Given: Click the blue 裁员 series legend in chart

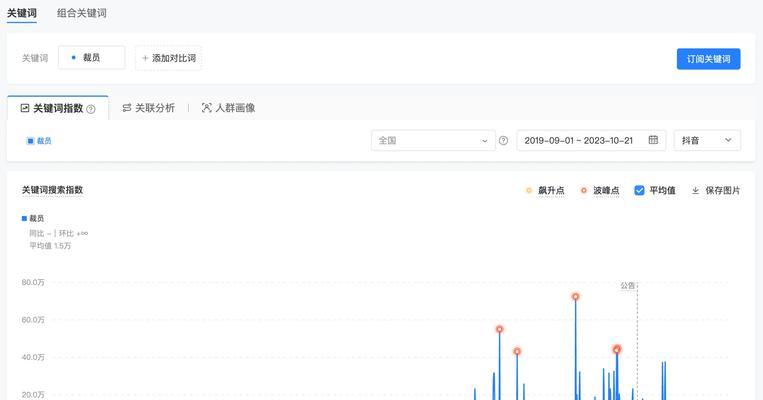Looking at the screenshot, I should coord(33,218).
